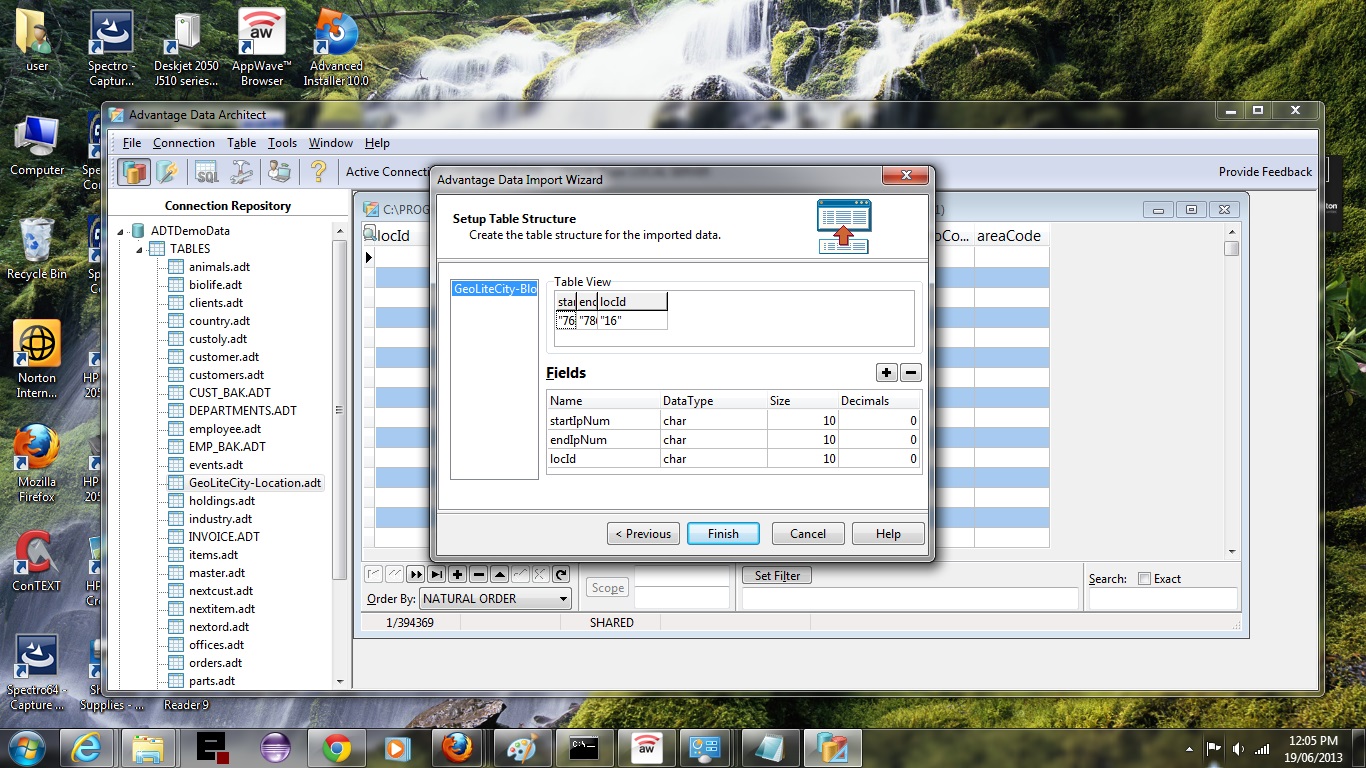Click the Search input field
This screenshot has height=768, width=1366.
point(1162,599)
